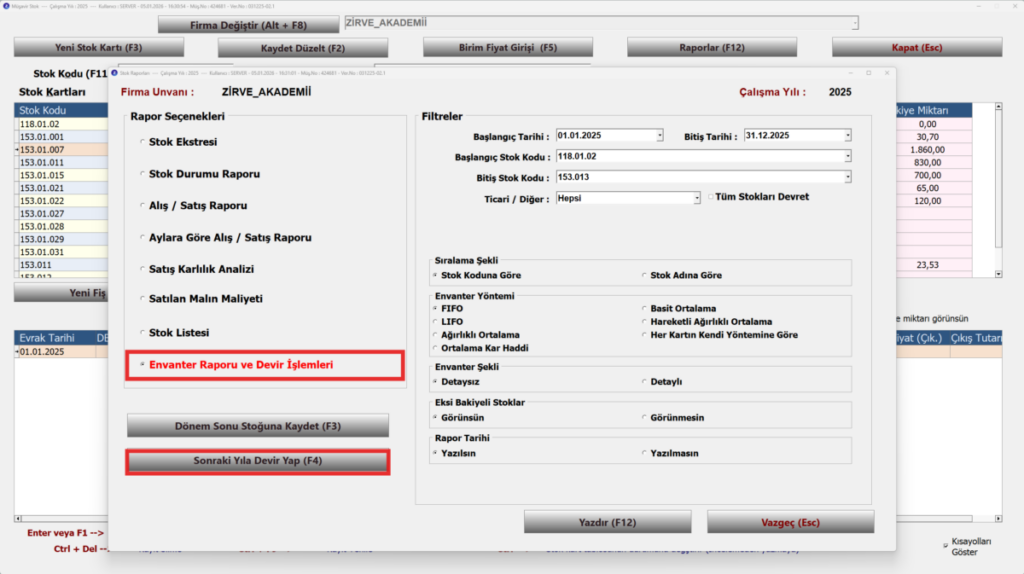The image size is (1024, 574).
Task: Select stock row 153.01.022 in list
Action: pos(62,200)
